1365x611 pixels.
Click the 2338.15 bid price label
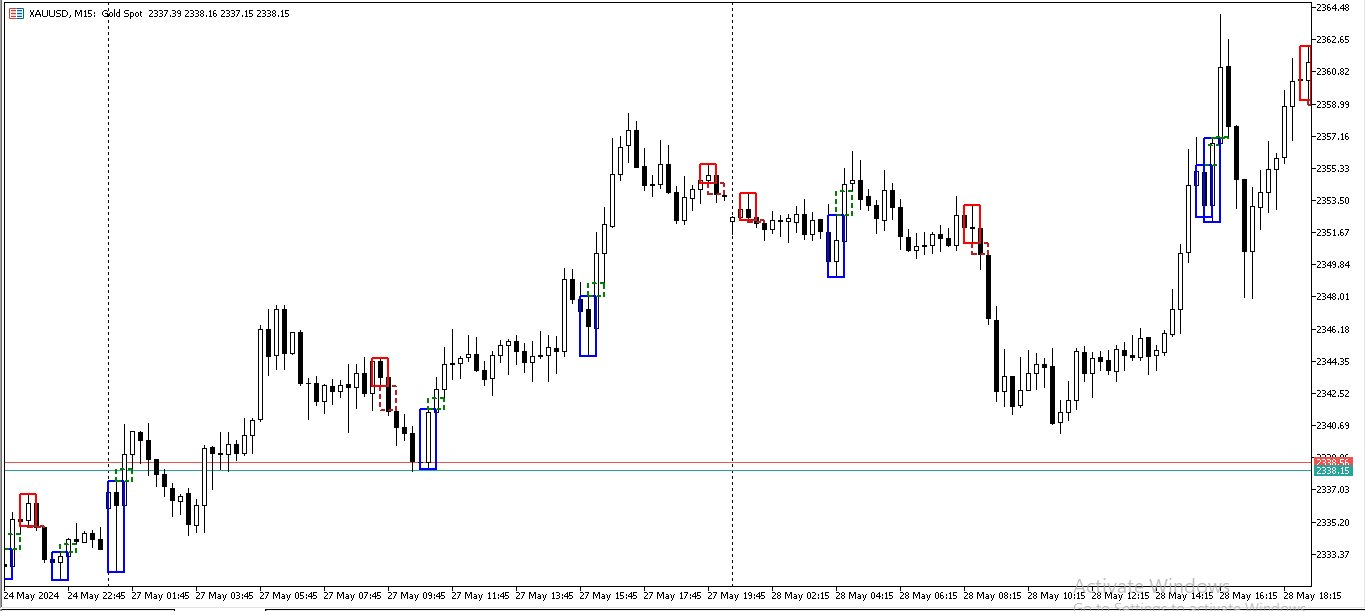tap(1334, 470)
